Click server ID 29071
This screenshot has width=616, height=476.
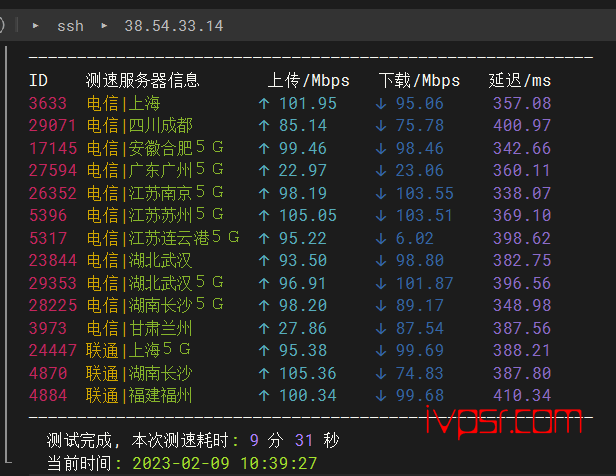tap(53, 126)
